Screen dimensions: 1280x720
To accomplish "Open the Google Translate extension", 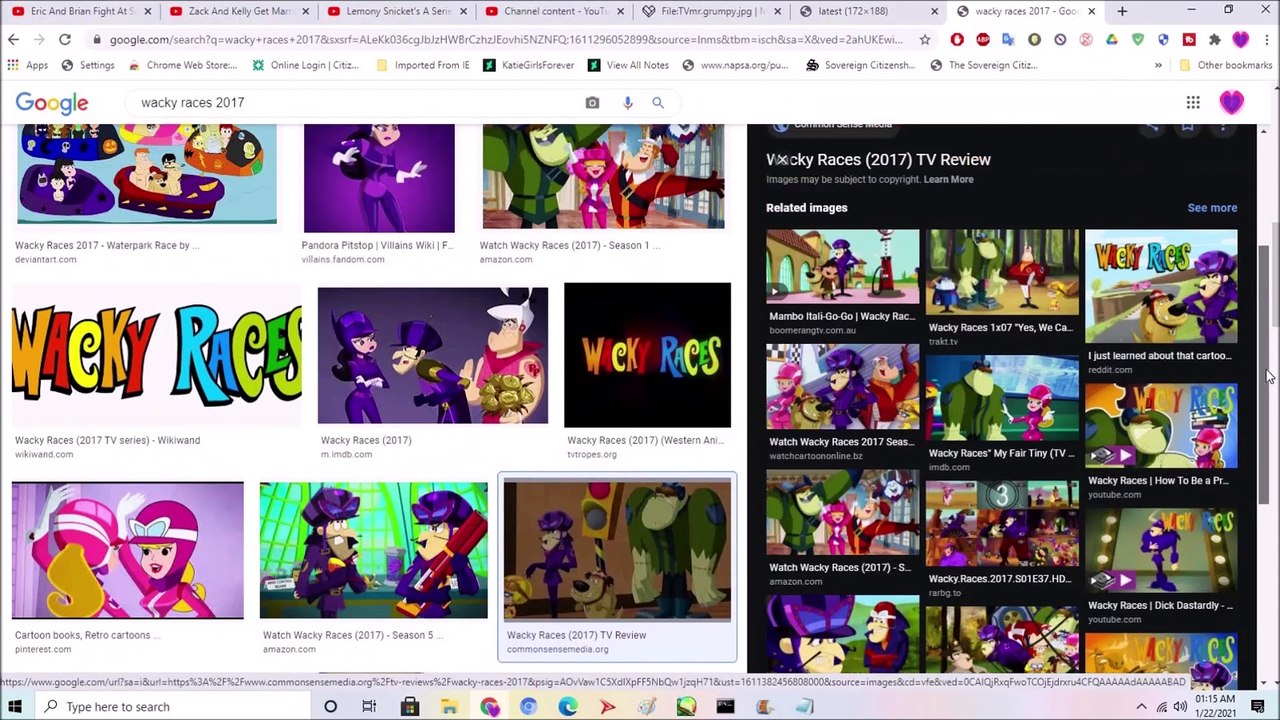I will click(1008, 39).
